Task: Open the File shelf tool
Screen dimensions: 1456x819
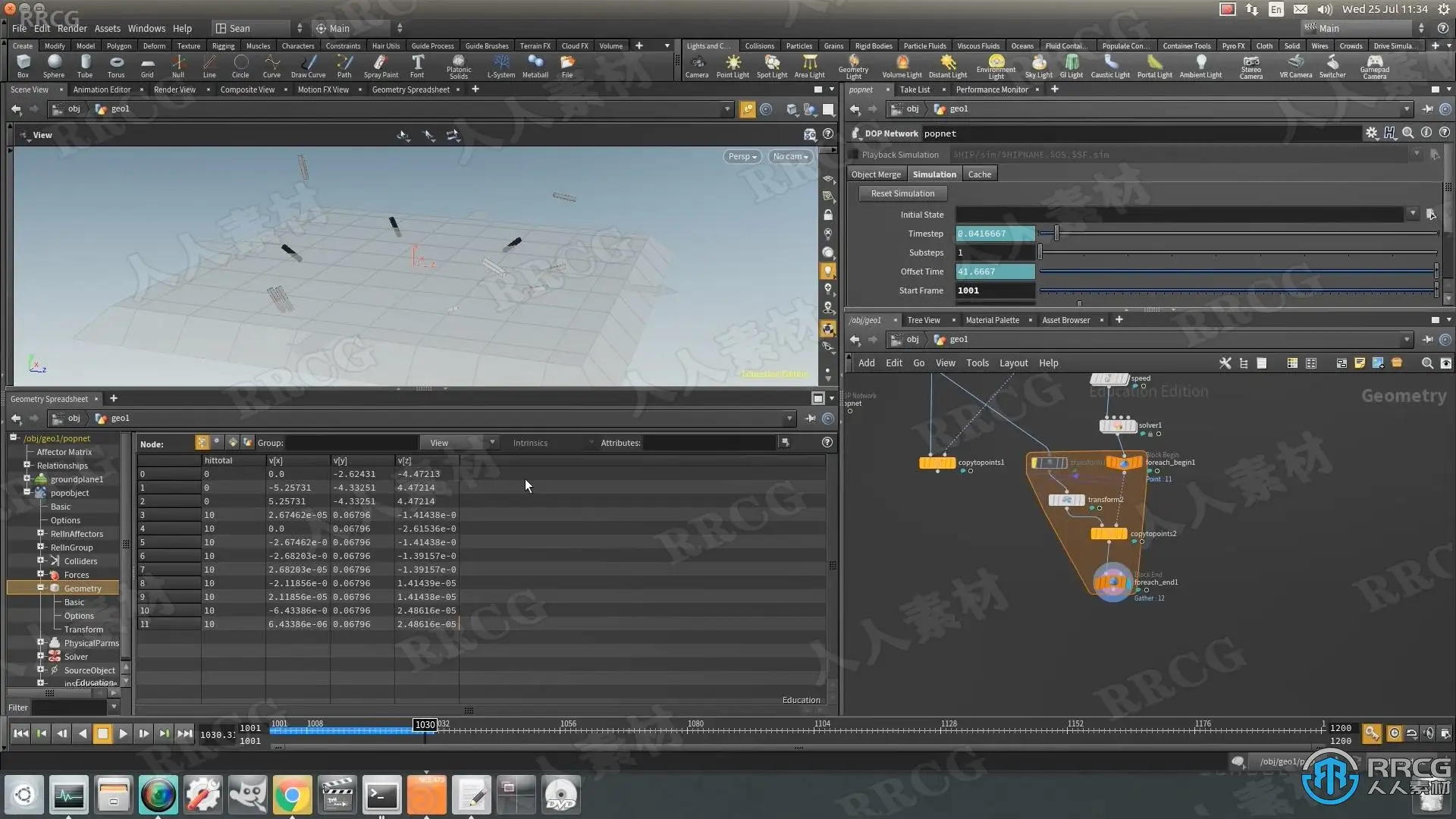Action: click(x=567, y=66)
